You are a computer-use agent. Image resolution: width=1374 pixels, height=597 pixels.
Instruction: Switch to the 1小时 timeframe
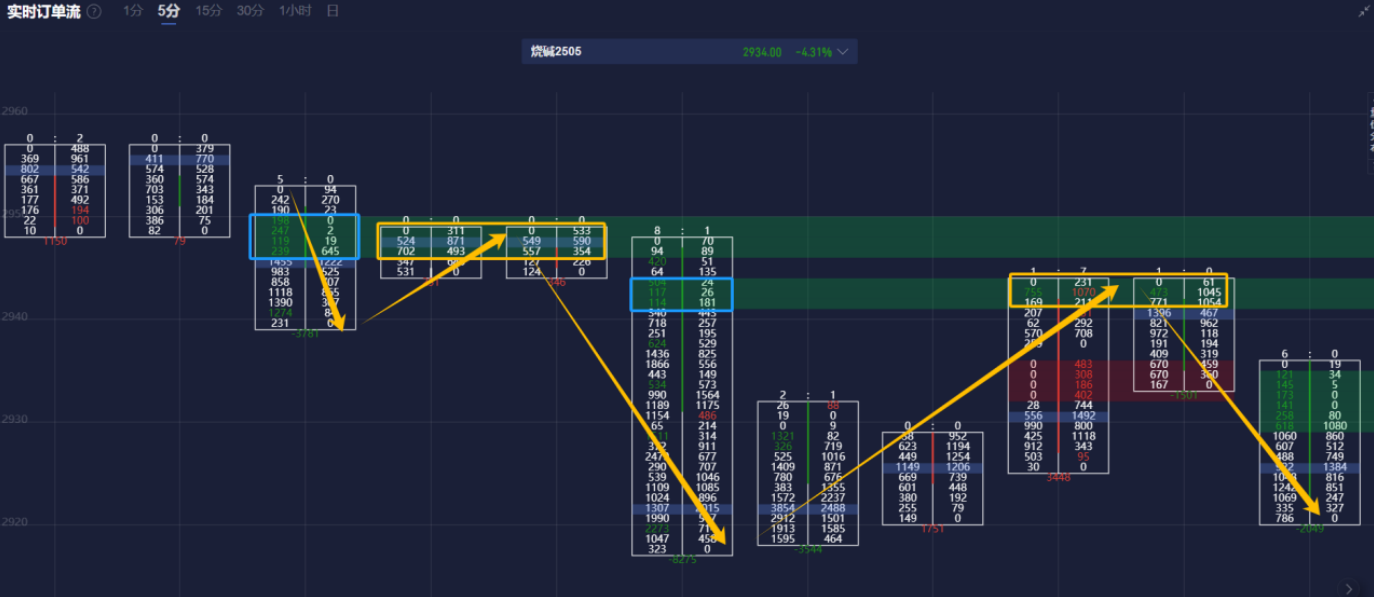[295, 11]
